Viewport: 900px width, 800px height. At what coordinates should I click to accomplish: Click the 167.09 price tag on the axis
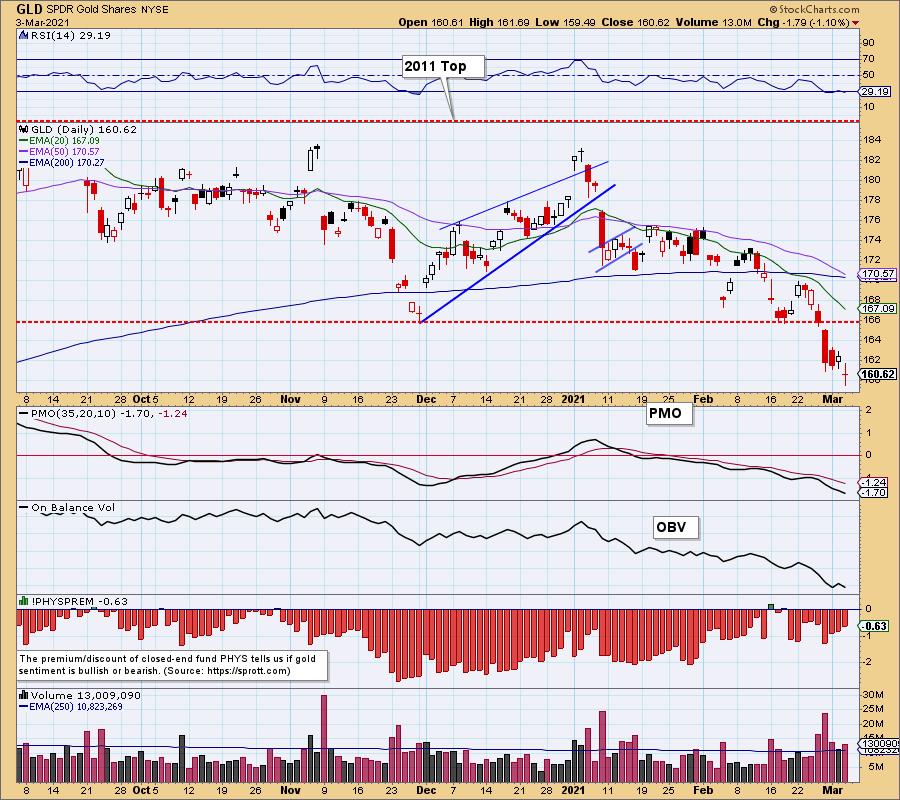878,309
